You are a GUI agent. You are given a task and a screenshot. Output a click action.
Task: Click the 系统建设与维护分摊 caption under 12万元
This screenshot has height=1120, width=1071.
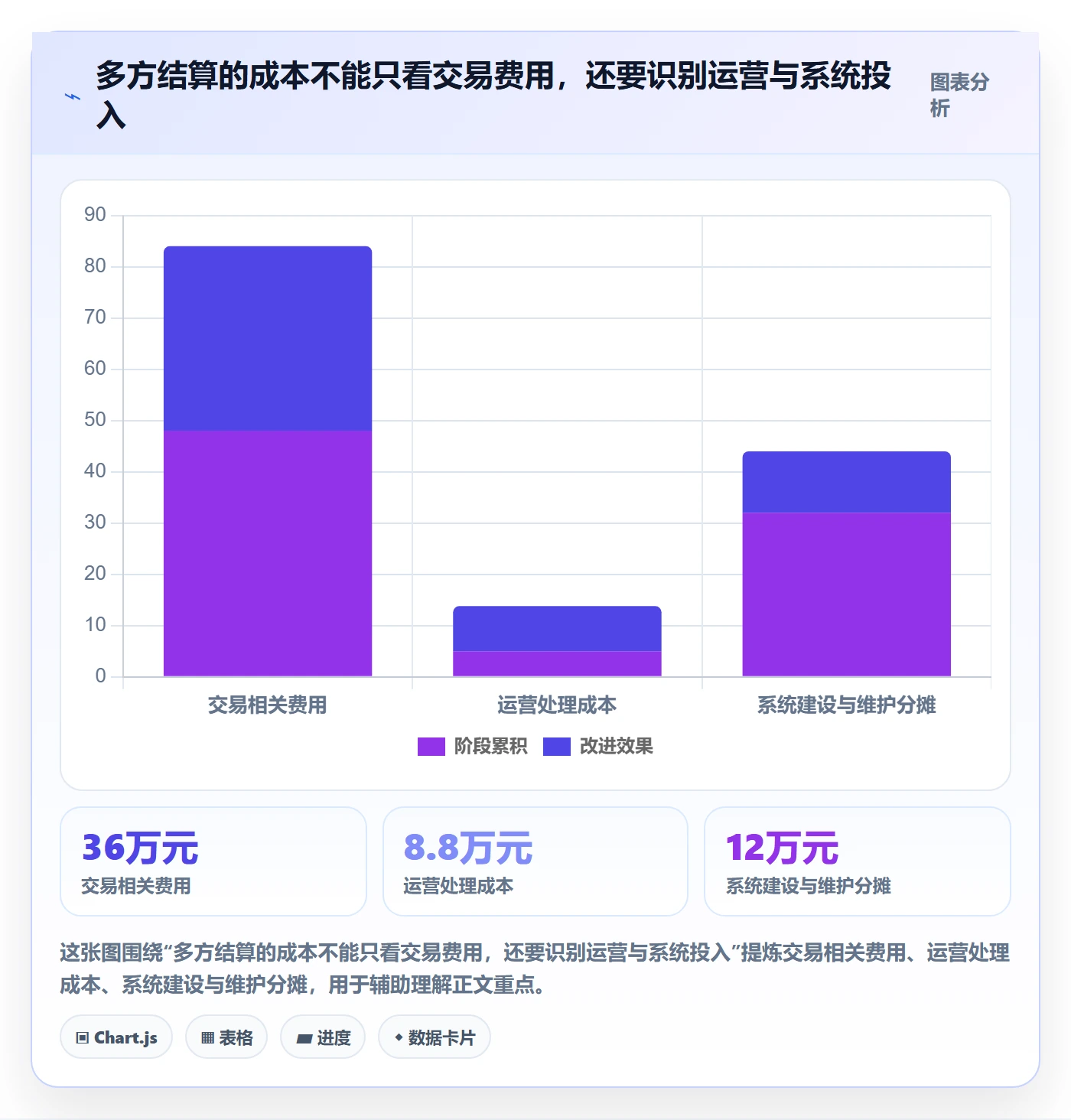pyautogui.click(x=808, y=886)
